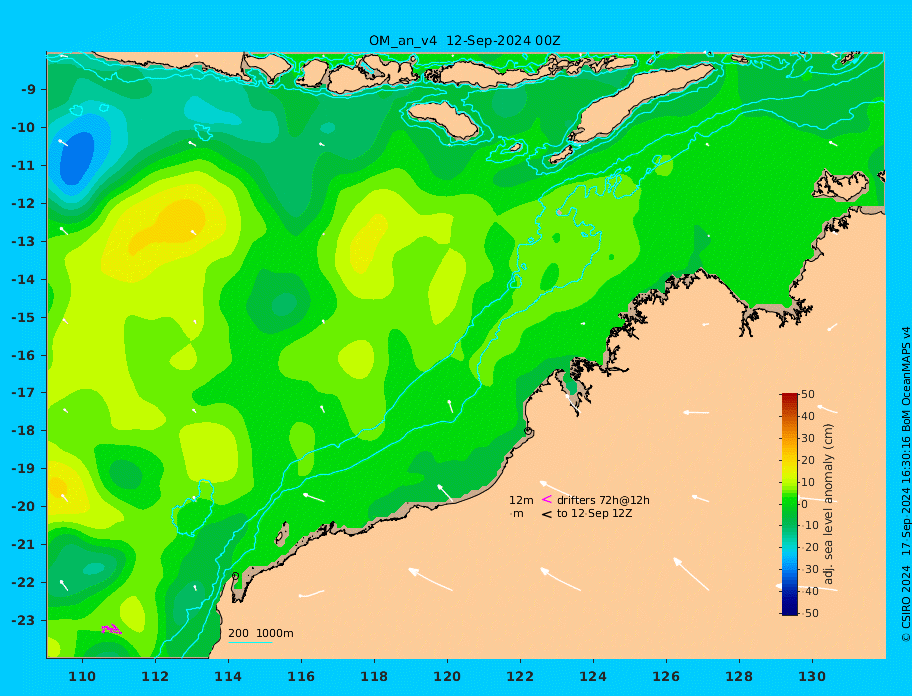The image size is (912, 696).
Task: Click the map title "OM_an_v4 12-Sep-2024 00Z"
Action: (x=465, y=41)
